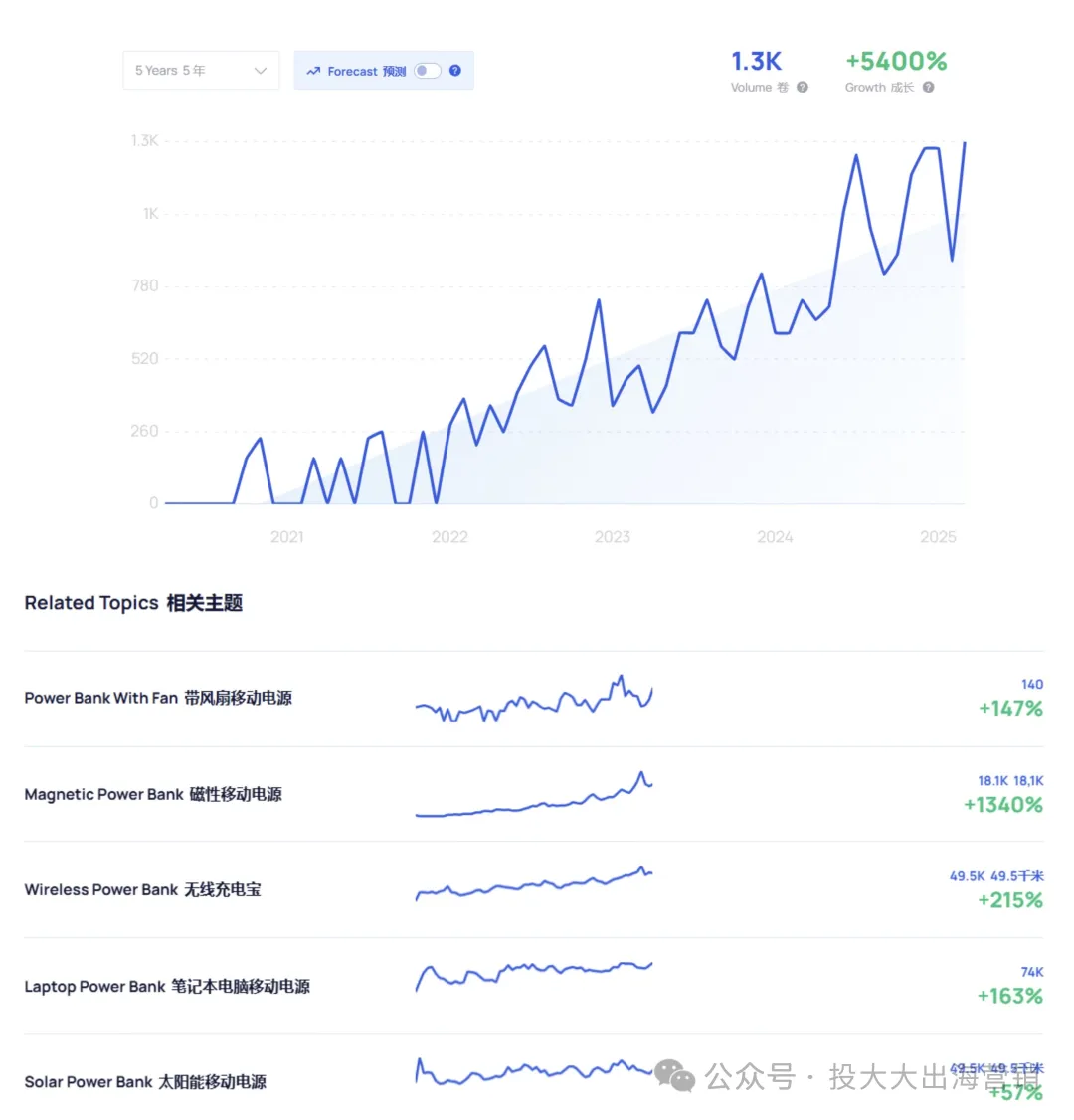Click the Forecast help question mark icon
The height and width of the screenshot is (1120, 1074).
pos(454,70)
